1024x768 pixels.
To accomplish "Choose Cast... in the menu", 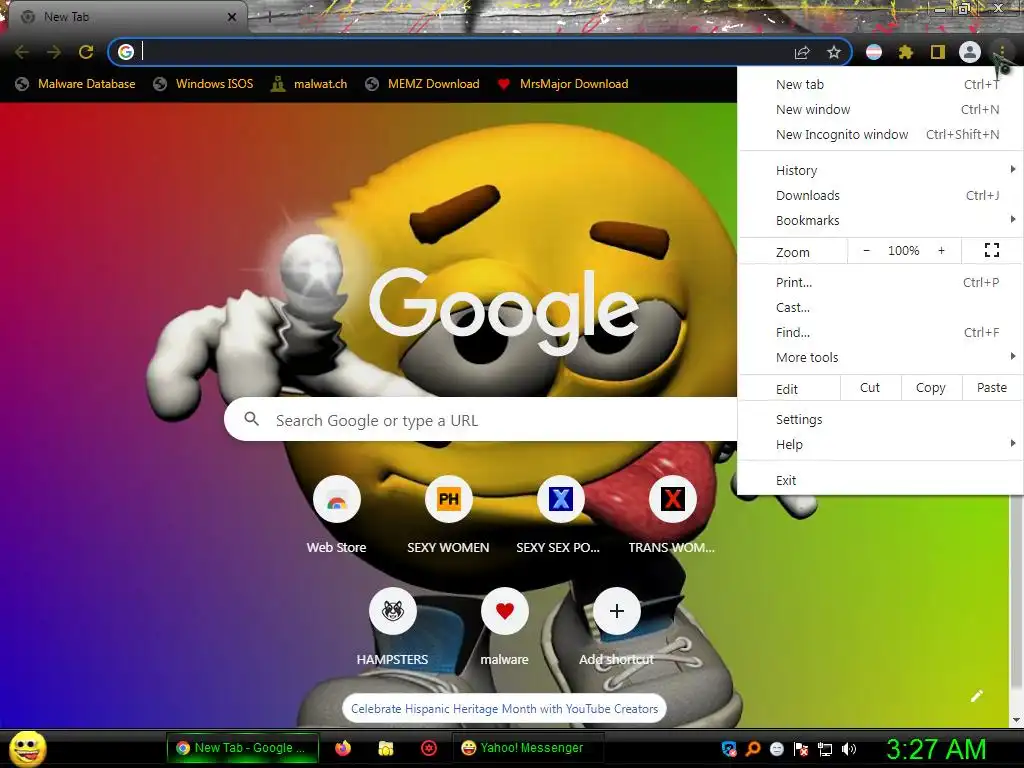I will click(x=880, y=307).
